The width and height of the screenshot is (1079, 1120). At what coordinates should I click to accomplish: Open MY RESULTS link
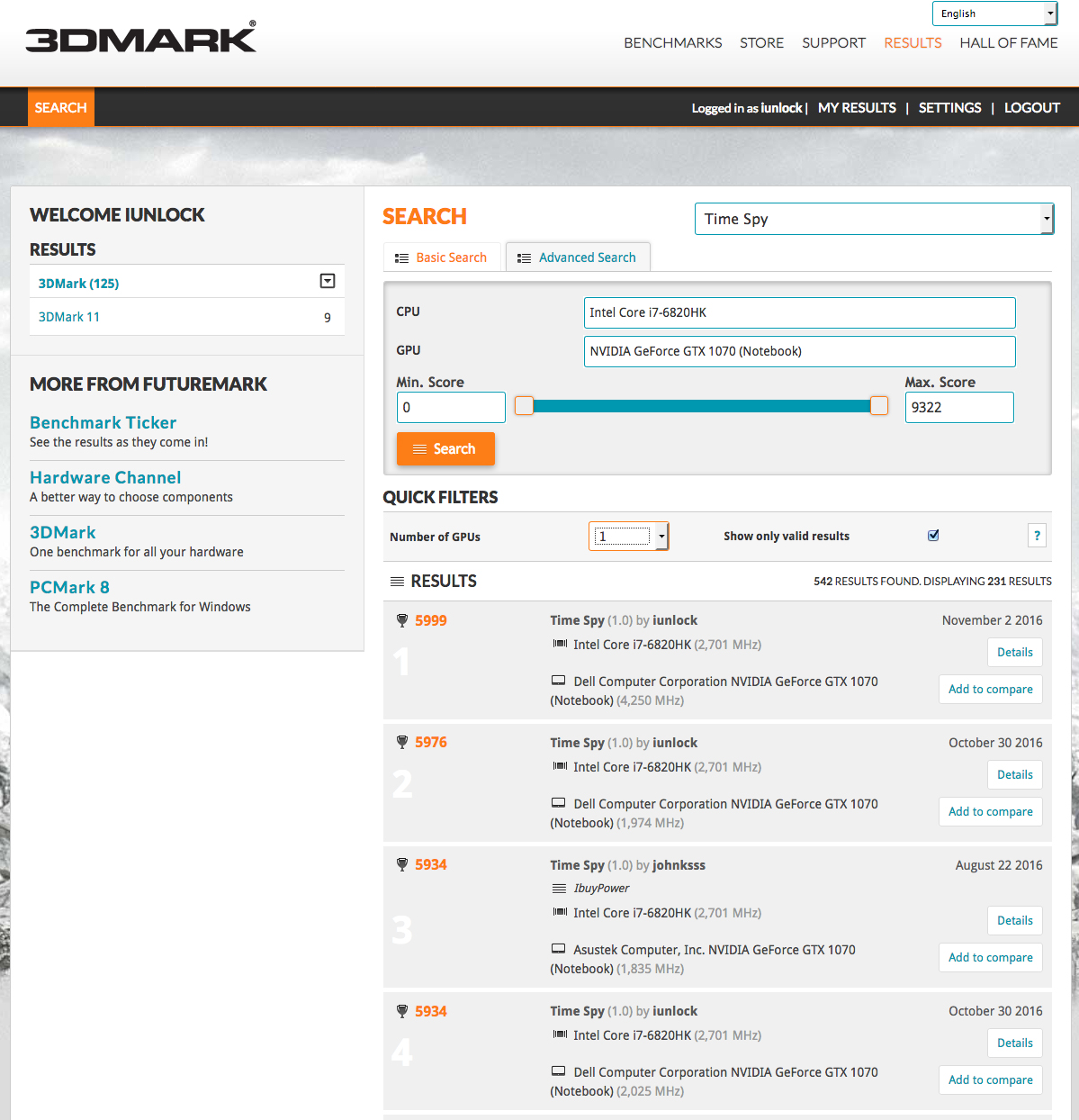pyautogui.click(x=857, y=108)
